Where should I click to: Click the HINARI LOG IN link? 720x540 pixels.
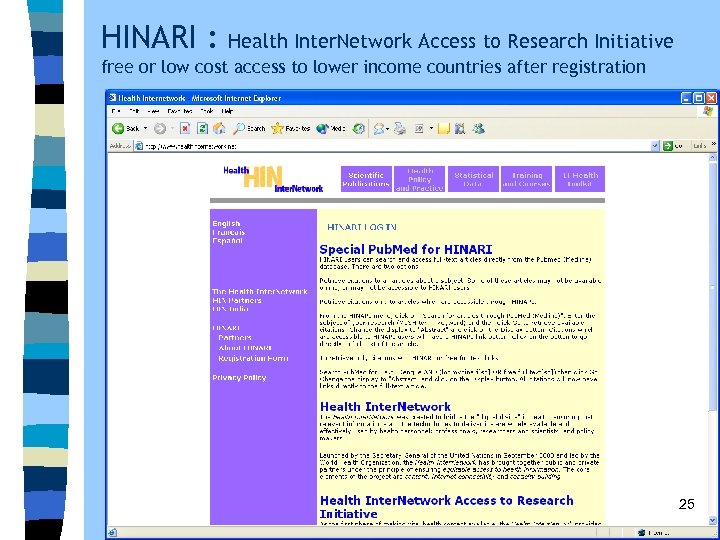(x=362, y=227)
